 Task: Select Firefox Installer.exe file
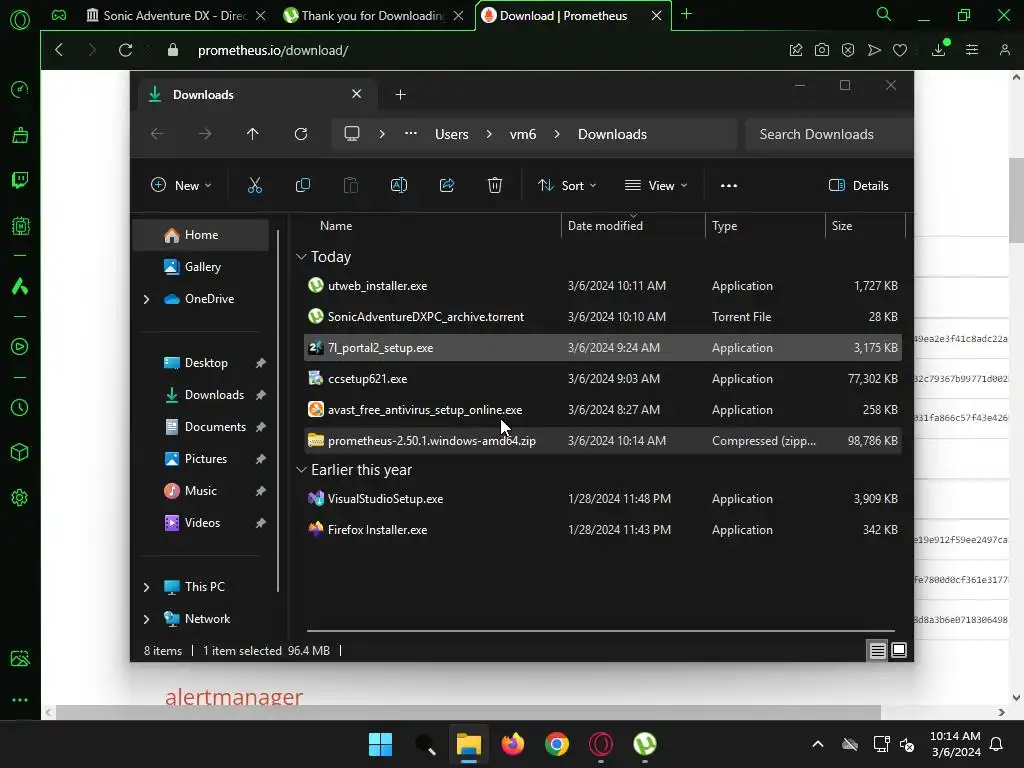tap(603, 530)
